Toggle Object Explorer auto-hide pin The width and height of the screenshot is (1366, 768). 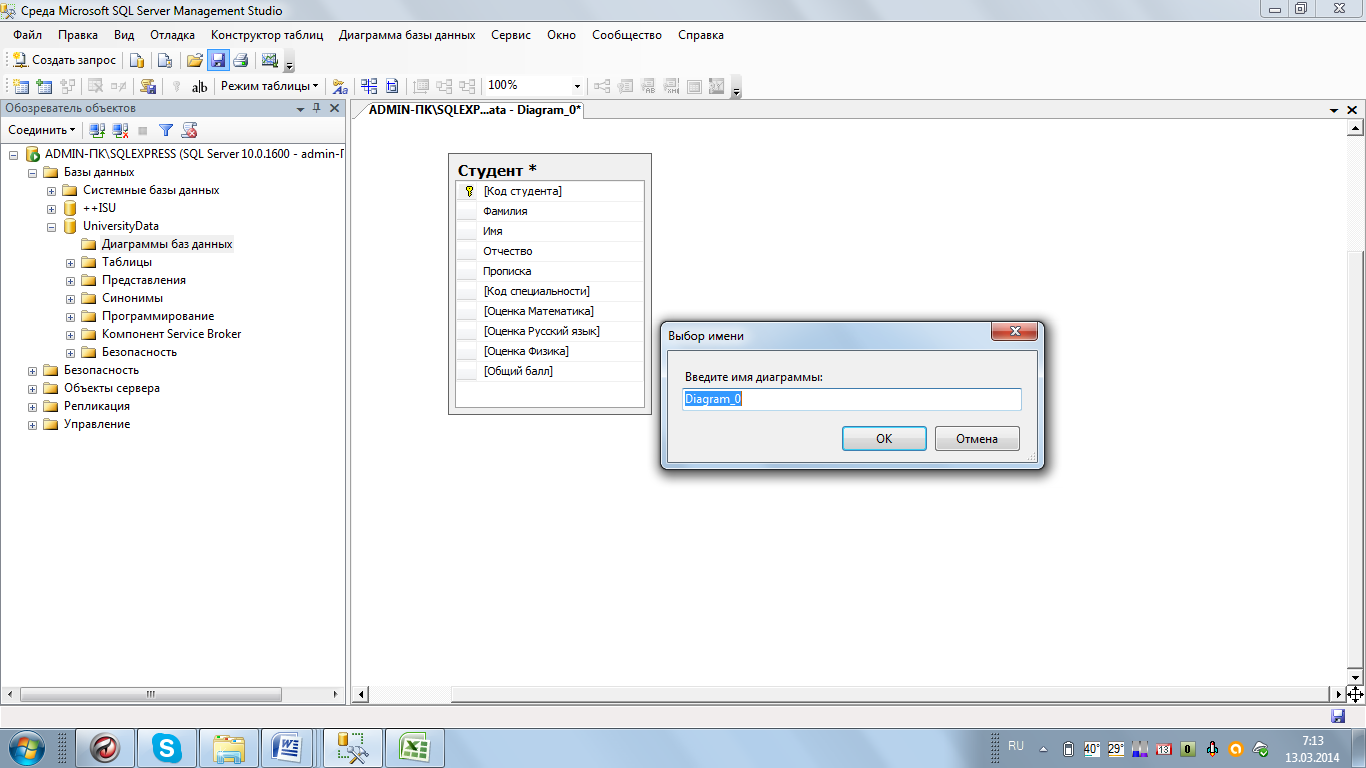317,108
